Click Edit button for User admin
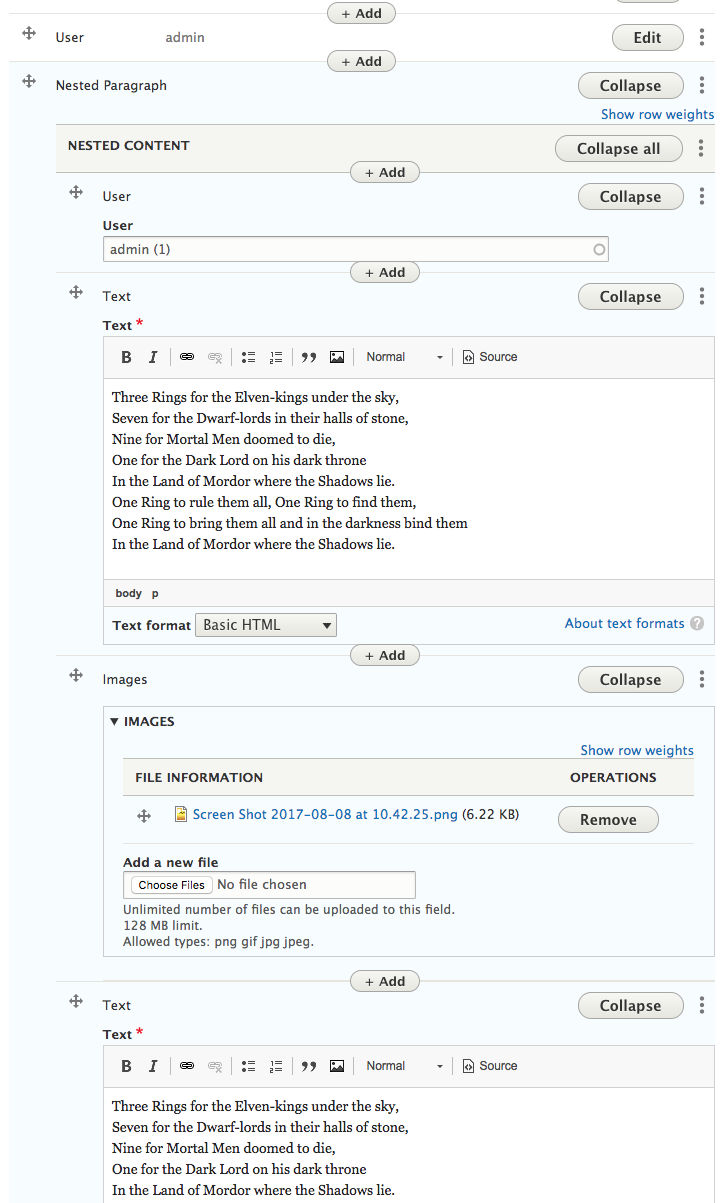Viewport: 725px width, 1203px height. [648, 38]
